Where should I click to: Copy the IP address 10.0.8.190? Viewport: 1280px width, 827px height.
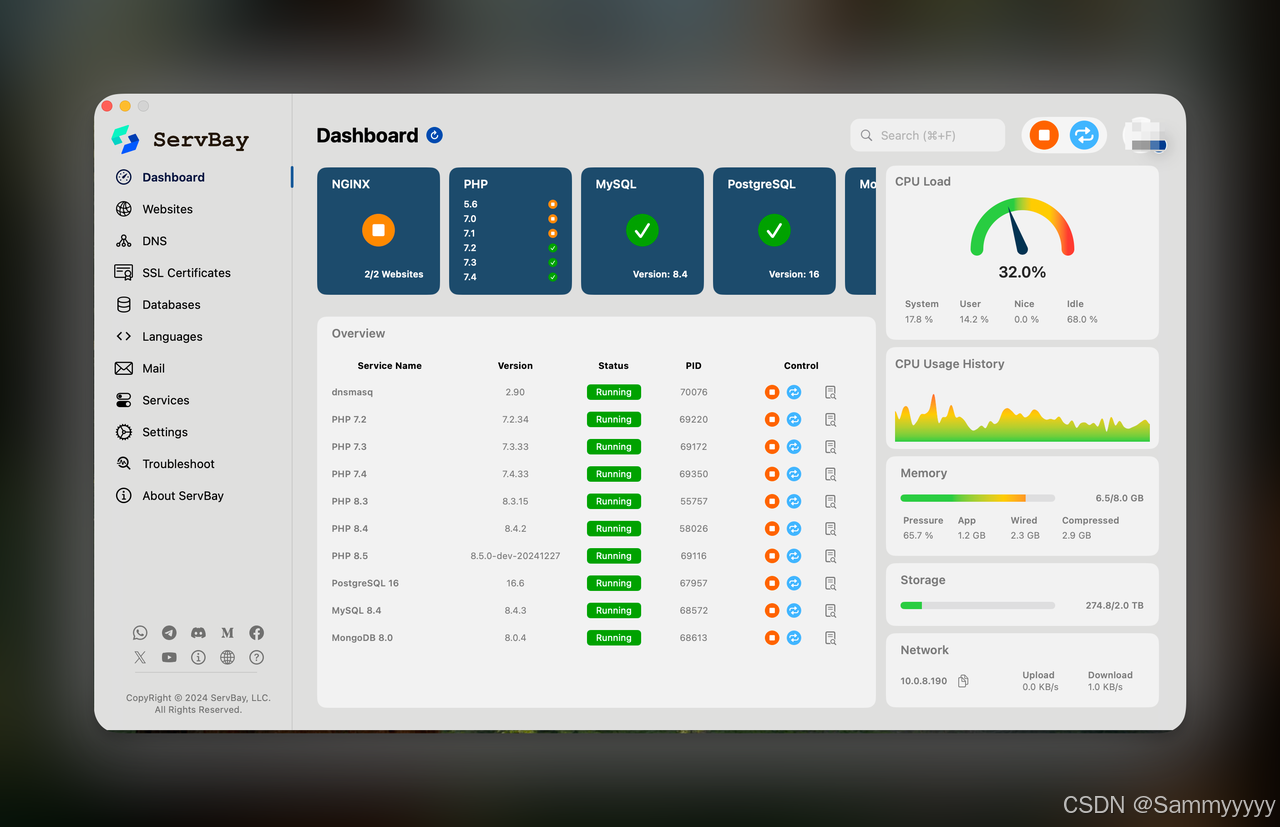pos(963,681)
